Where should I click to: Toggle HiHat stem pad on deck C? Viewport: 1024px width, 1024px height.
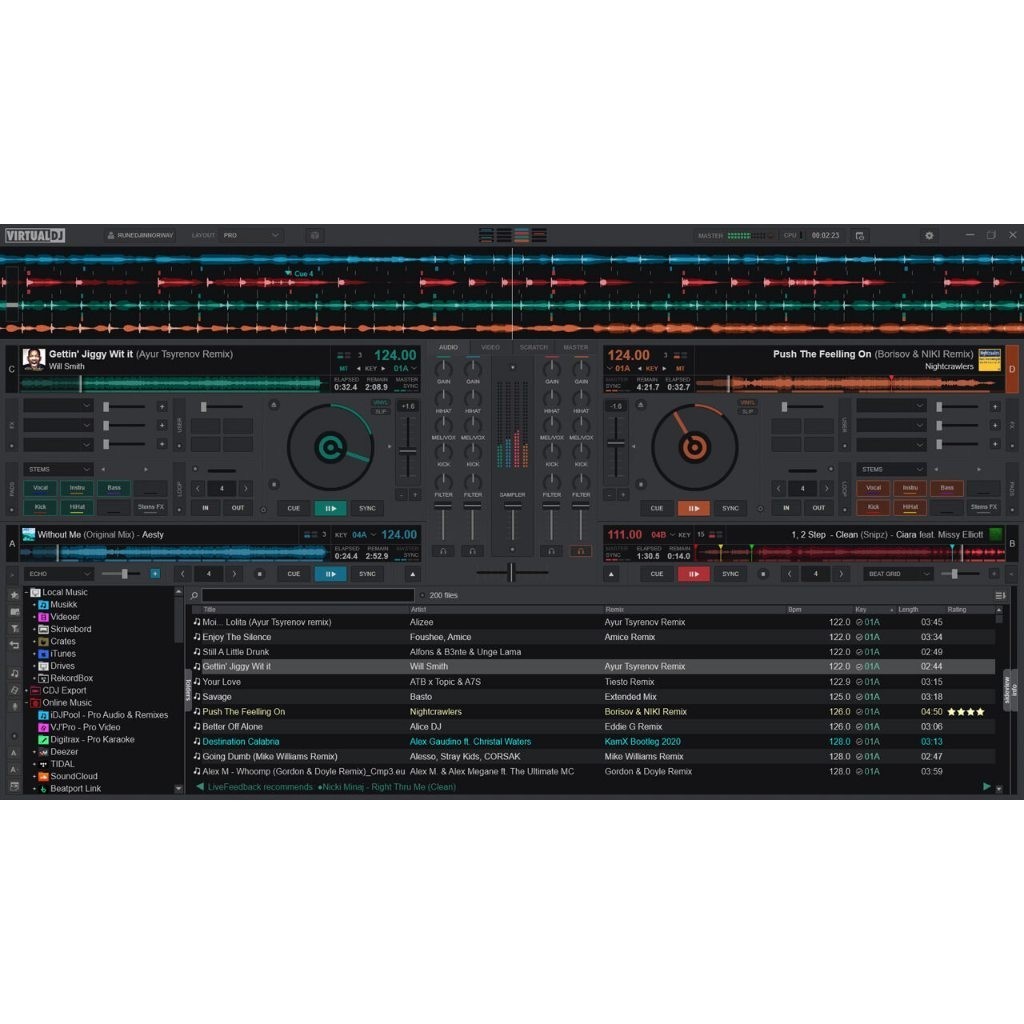click(x=77, y=507)
